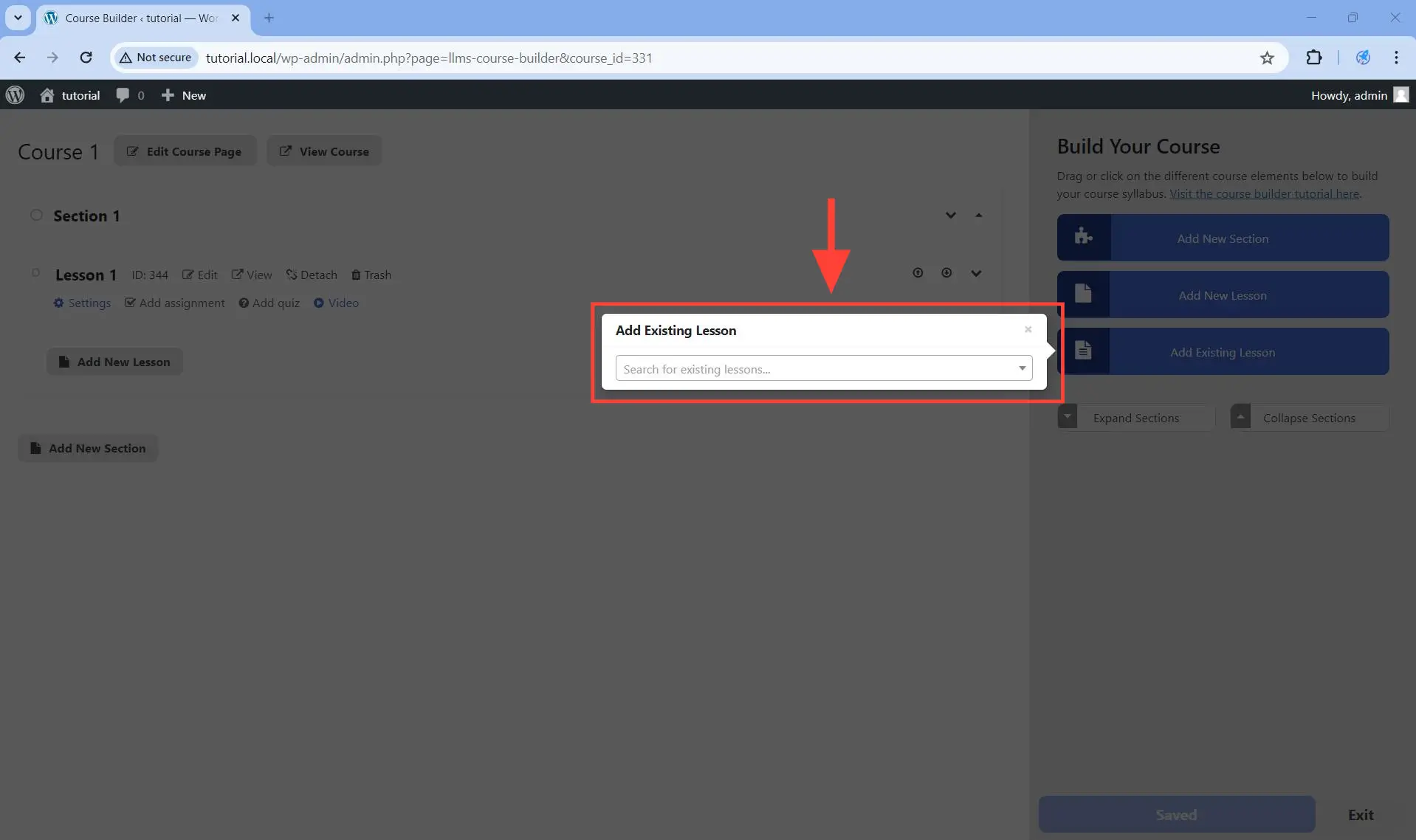
Task: Move Section 1 down with the chevron
Action: (x=951, y=216)
